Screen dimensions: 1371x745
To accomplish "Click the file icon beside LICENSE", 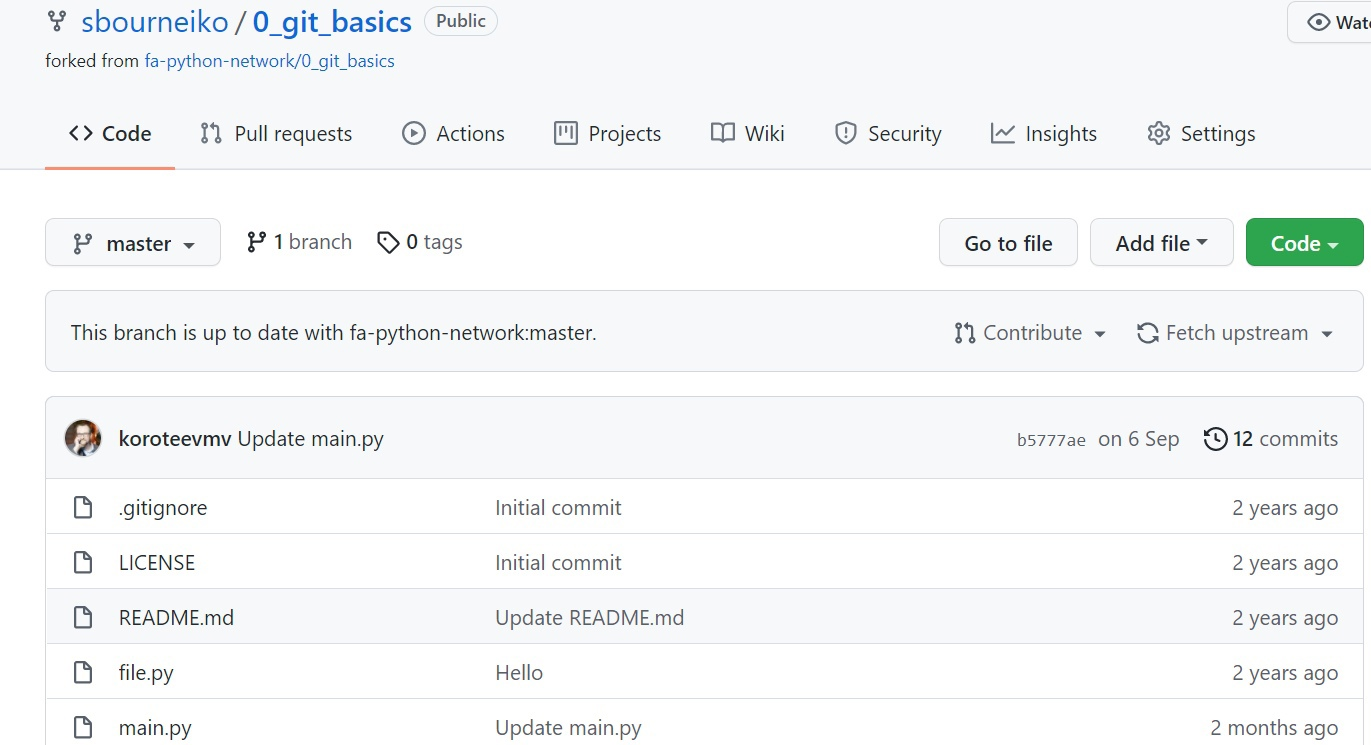I will [84, 563].
